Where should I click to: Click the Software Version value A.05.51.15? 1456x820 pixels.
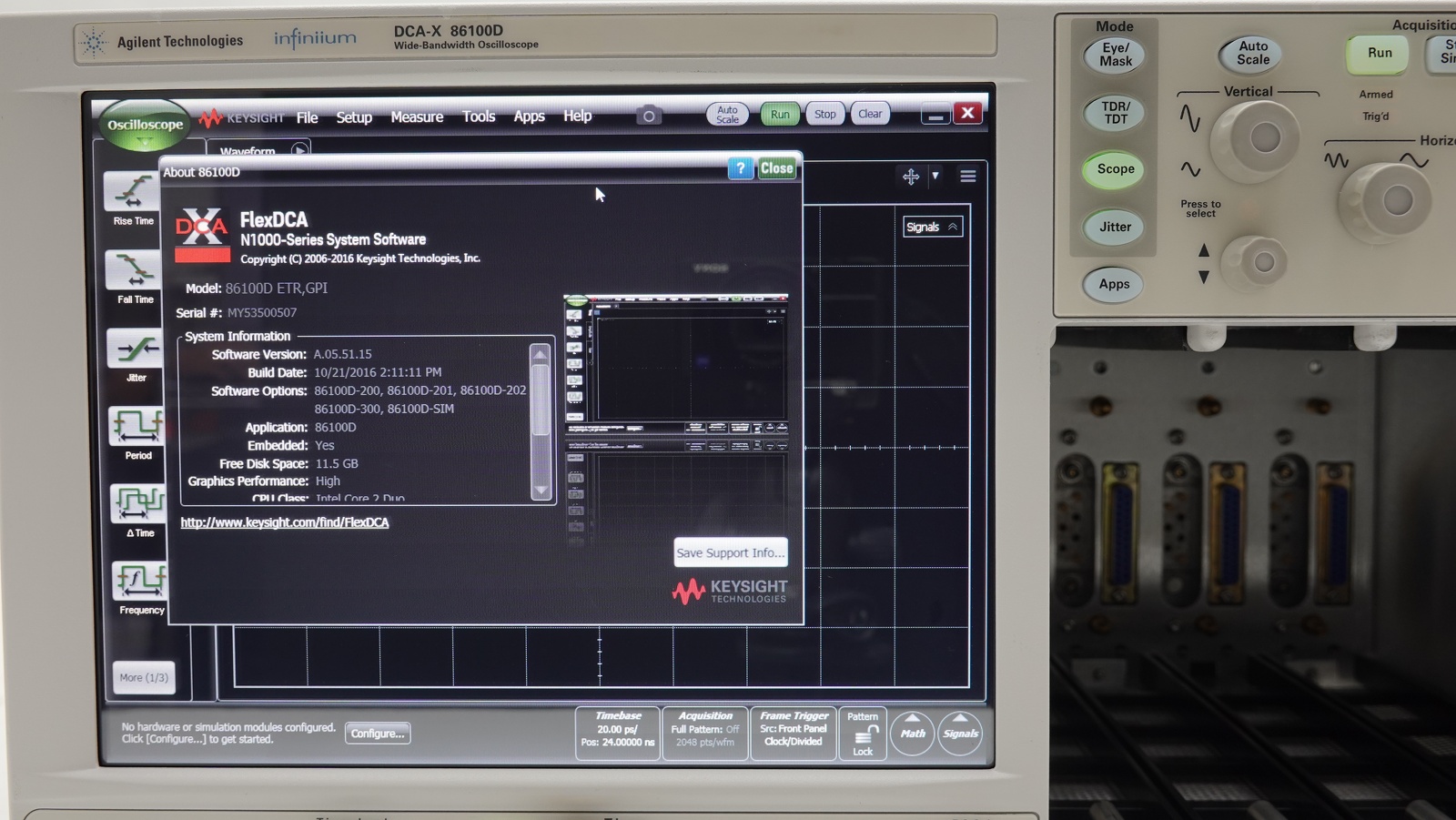343,354
